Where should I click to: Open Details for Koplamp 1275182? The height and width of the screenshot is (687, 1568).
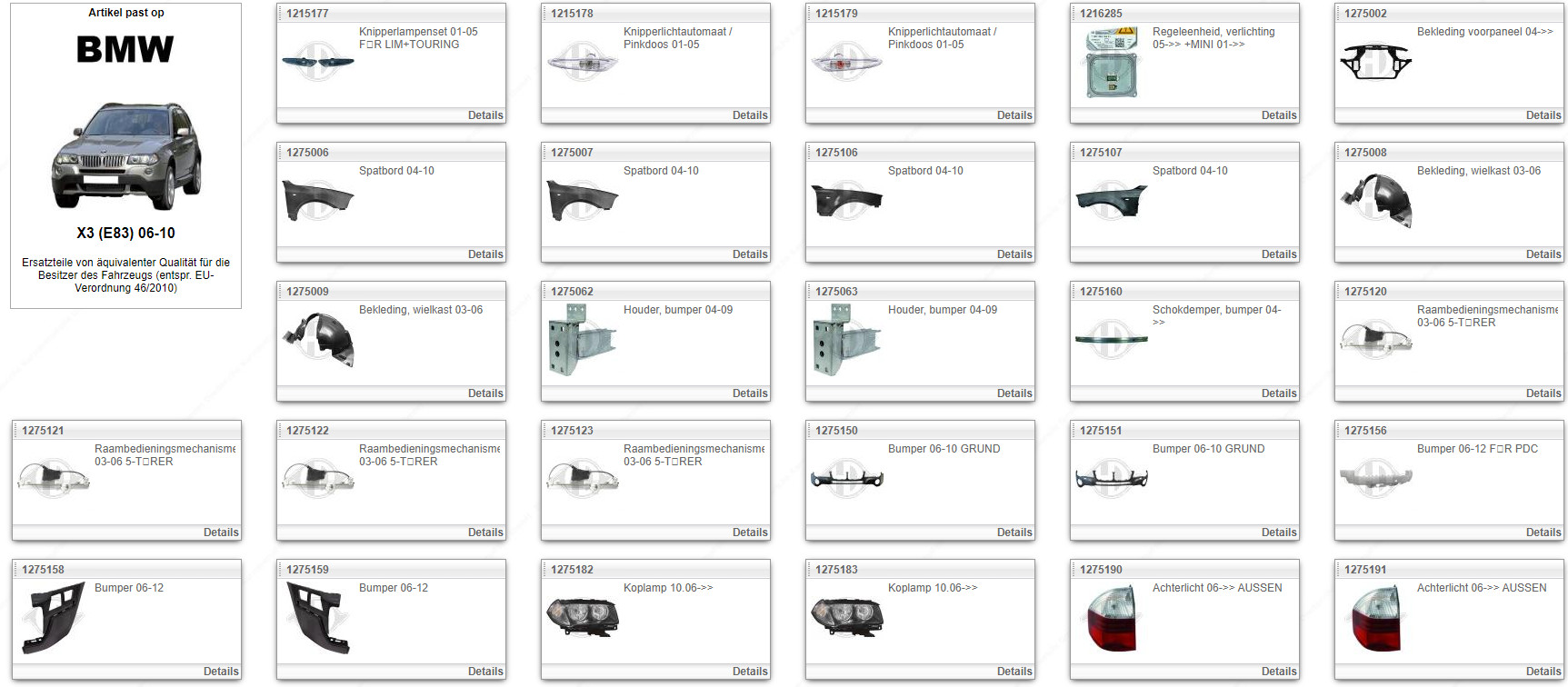[x=750, y=672]
